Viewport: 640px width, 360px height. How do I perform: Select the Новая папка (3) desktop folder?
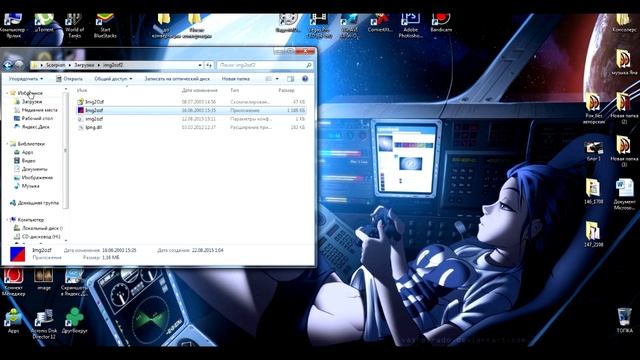pyautogui.click(x=624, y=151)
